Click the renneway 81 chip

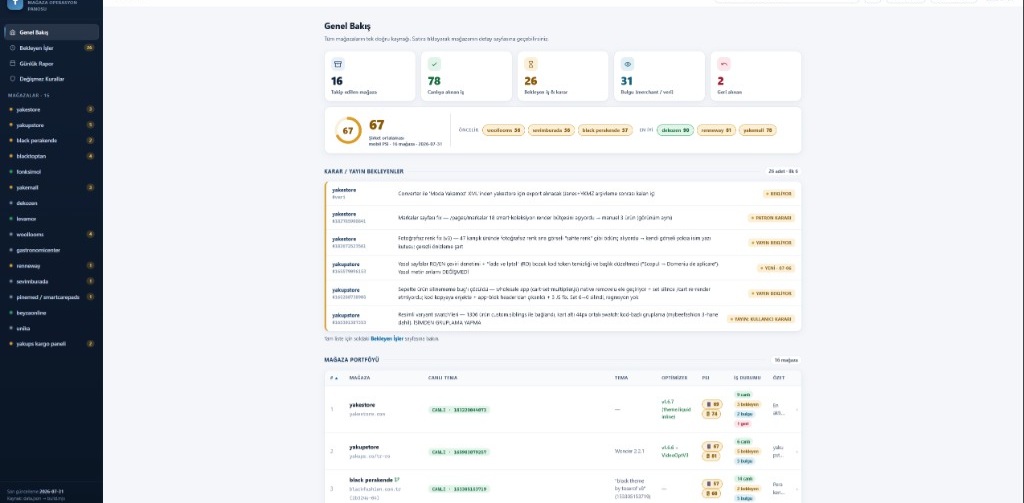click(x=716, y=130)
